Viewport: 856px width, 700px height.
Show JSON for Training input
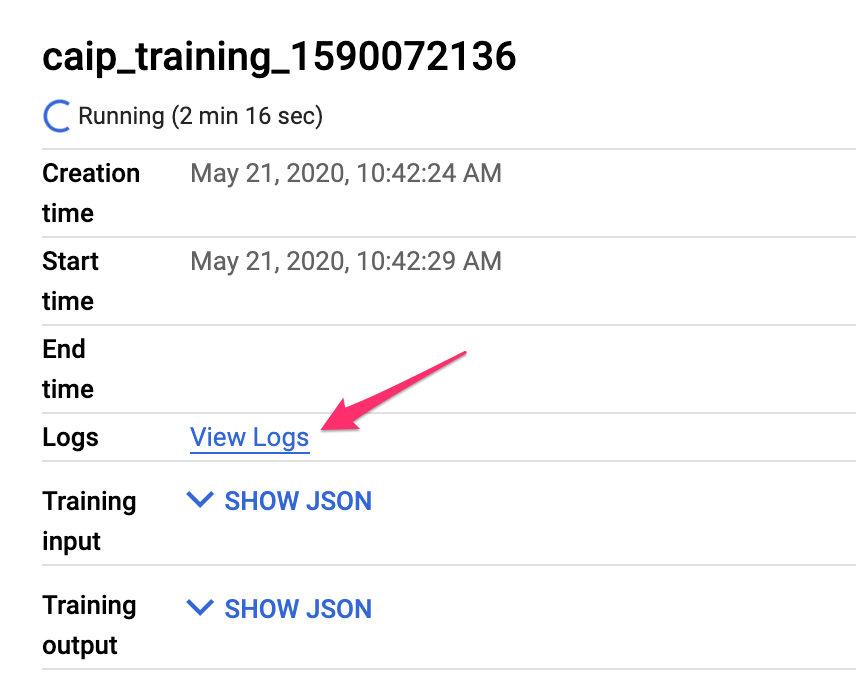click(x=298, y=501)
